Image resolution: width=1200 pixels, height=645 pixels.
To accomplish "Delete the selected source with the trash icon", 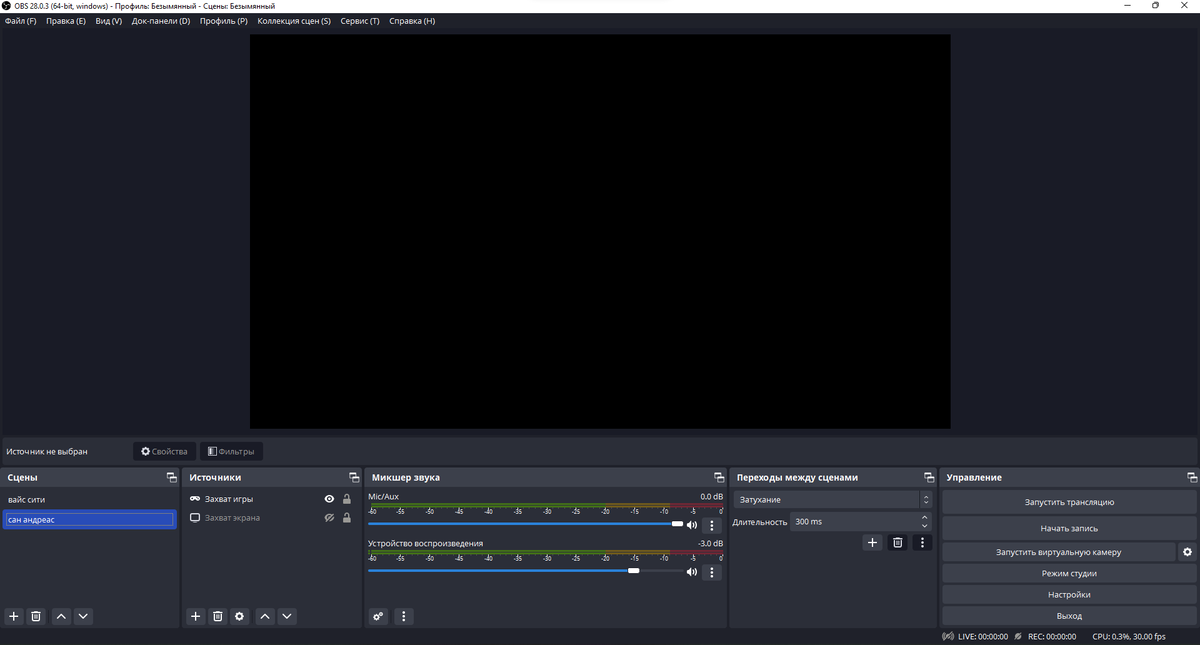I will 218,616.
